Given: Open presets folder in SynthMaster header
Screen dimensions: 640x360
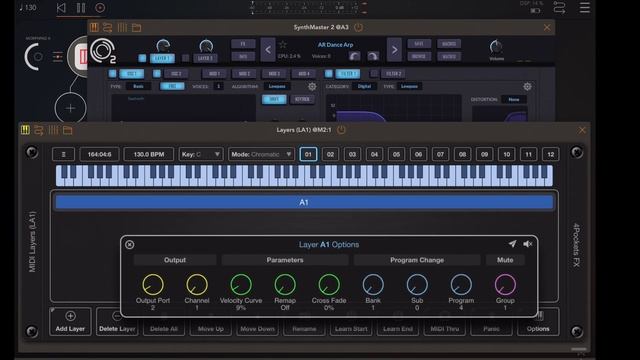Looking at the screenshot, I should (136, 27).
